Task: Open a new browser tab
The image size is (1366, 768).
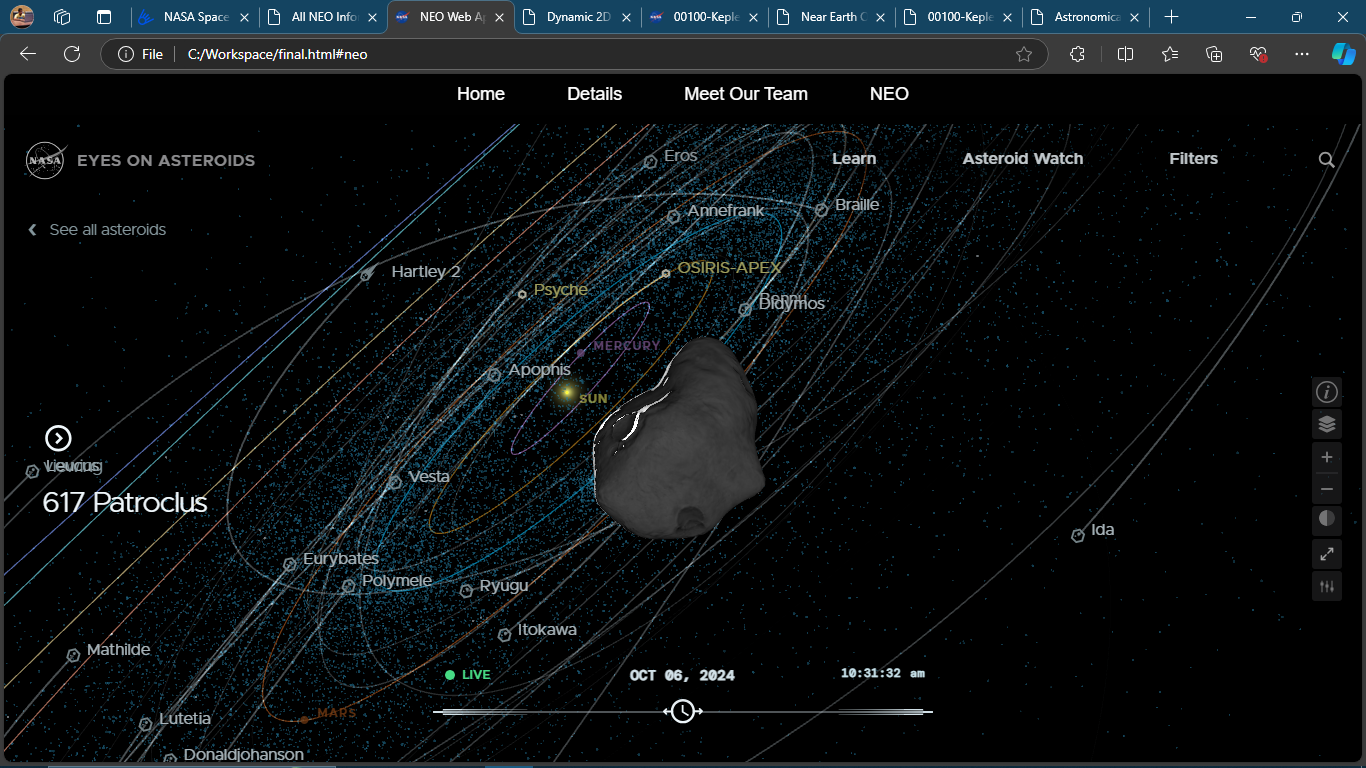Action: coord(1171,17)
